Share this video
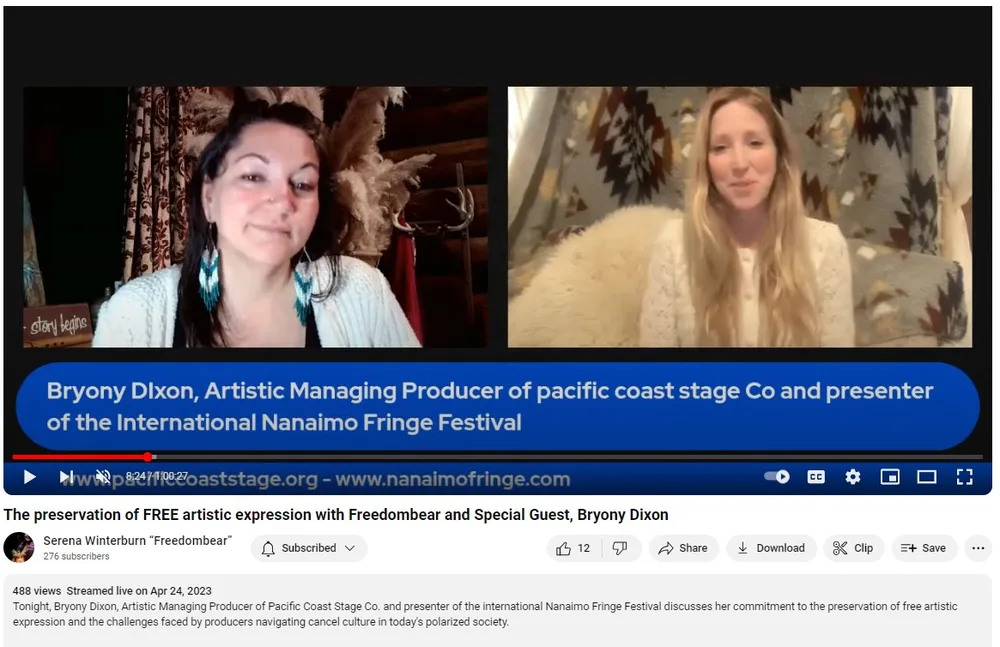This screenshot has height=647, width=1000. point(684,548)
